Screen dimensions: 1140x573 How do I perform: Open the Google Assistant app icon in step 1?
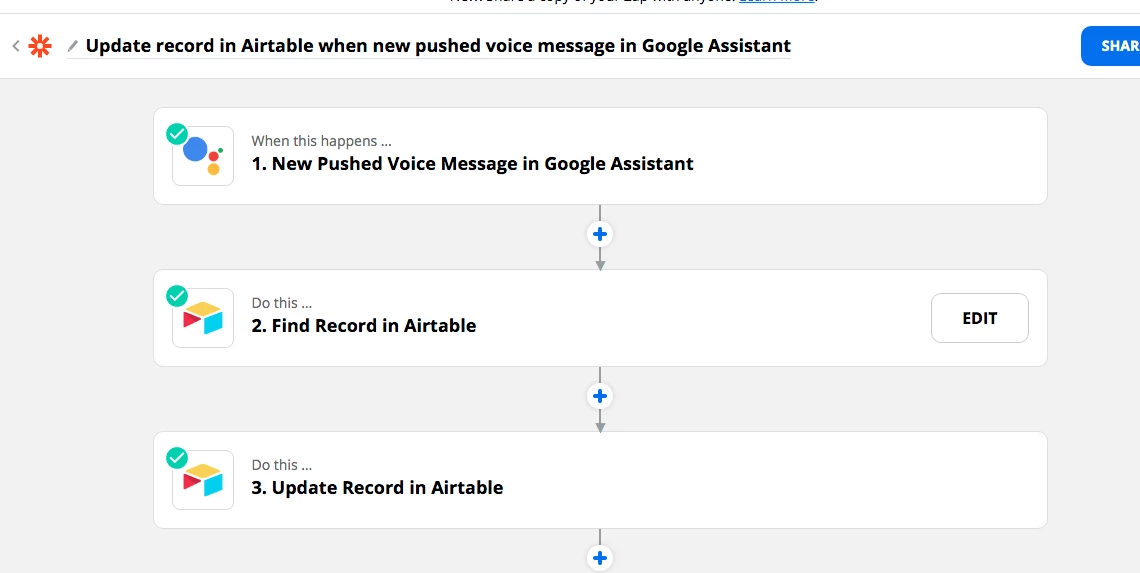pyautogui.click(x=203, y=156)
